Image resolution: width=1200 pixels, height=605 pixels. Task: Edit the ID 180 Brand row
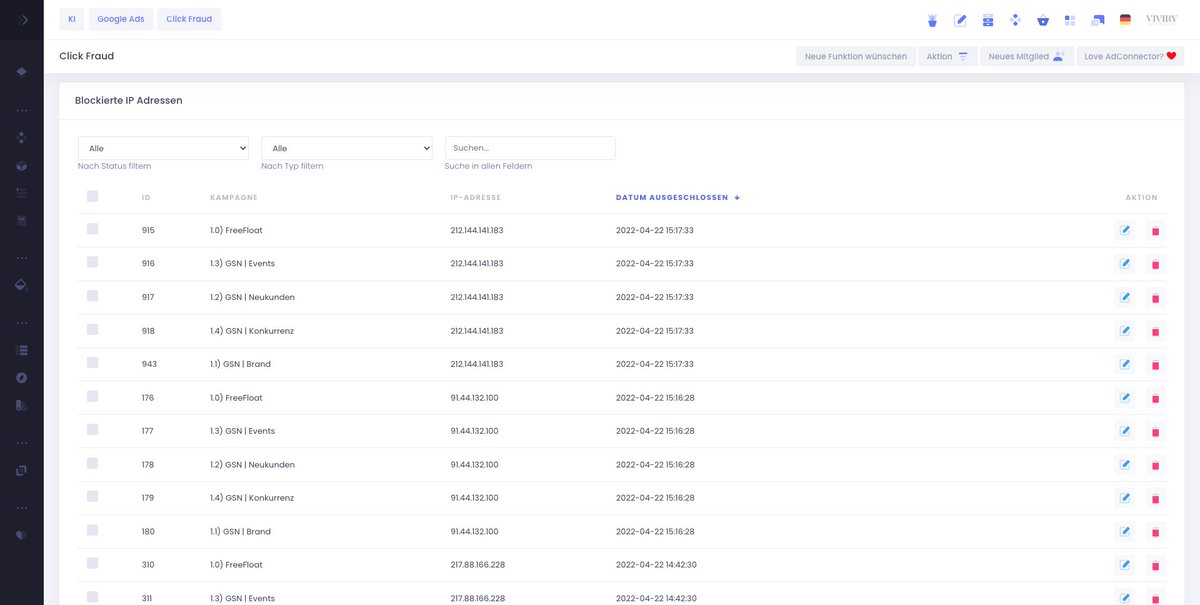coord(1125,531)
